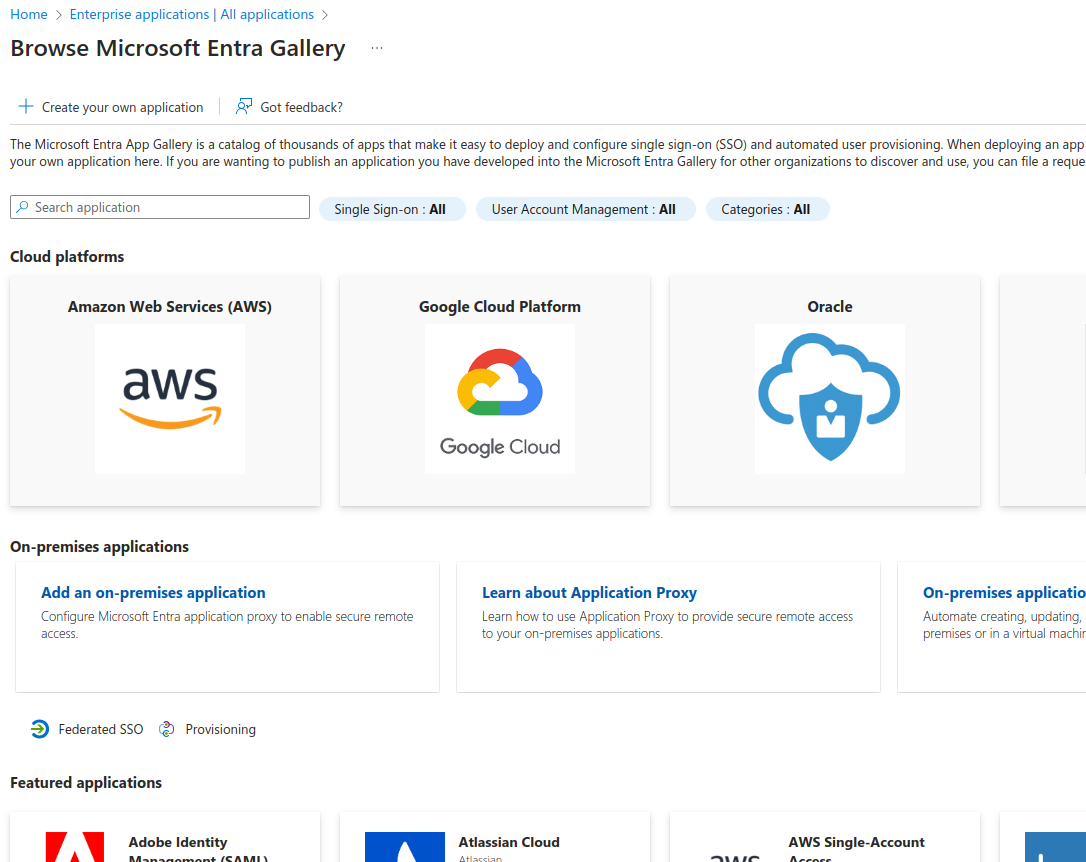
Task: Click the Adobe logo in Featured applications
Action: [x=75, y=847]
